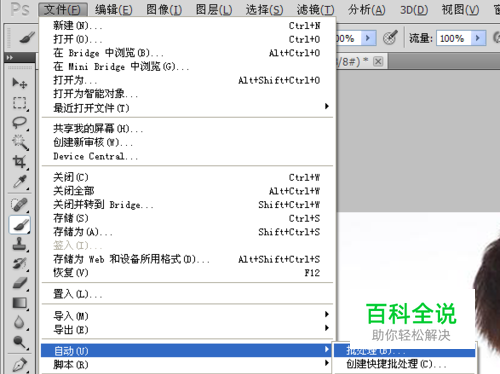The image size is (500, 374).
Task: Choose 存储(S) menu item
Action: 187,218
